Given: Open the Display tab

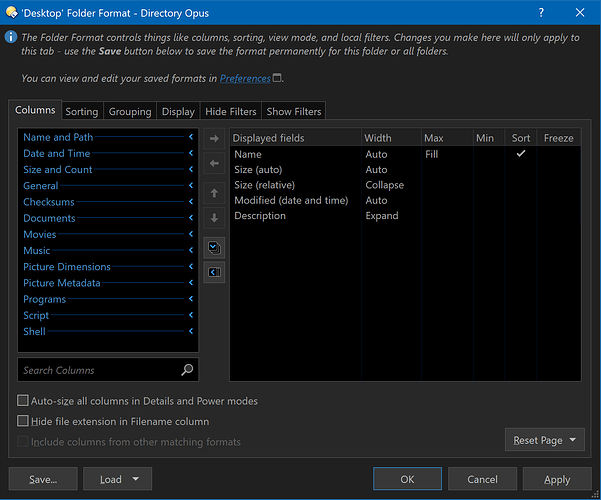Looking at the screenshot, I should (x=178, y=112).
